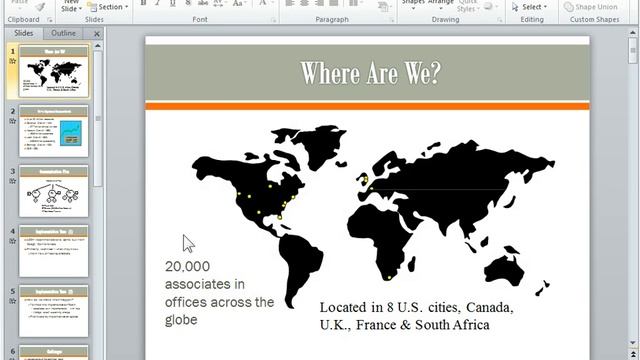The image size is (640, 360).
Task: Align text right in Paragraph group
Action: coord(319,3)
